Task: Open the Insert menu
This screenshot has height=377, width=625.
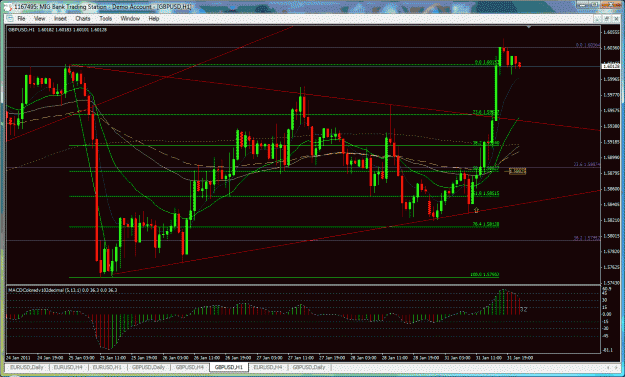Action: click(x=60, y=19)
